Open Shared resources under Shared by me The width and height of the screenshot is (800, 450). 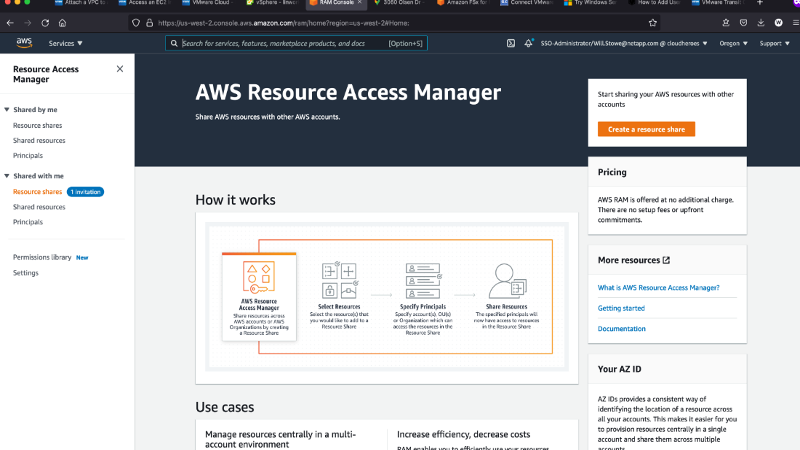tap(39, 141)
